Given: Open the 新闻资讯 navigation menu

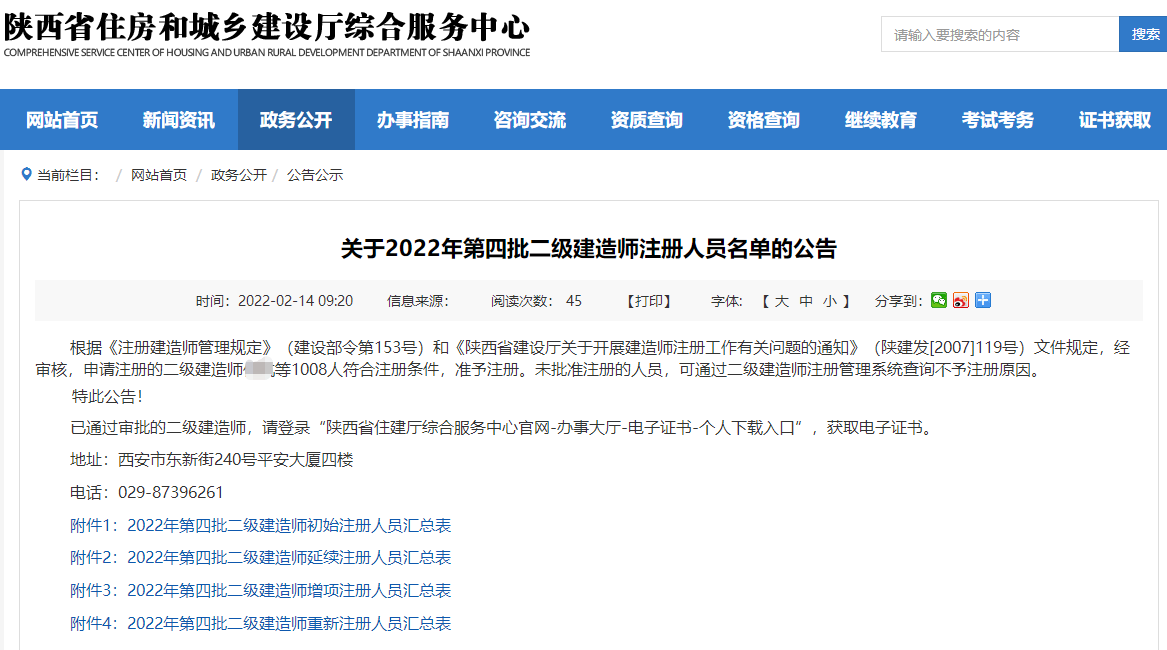Looking at the screenshot, I should click(179, 119).
